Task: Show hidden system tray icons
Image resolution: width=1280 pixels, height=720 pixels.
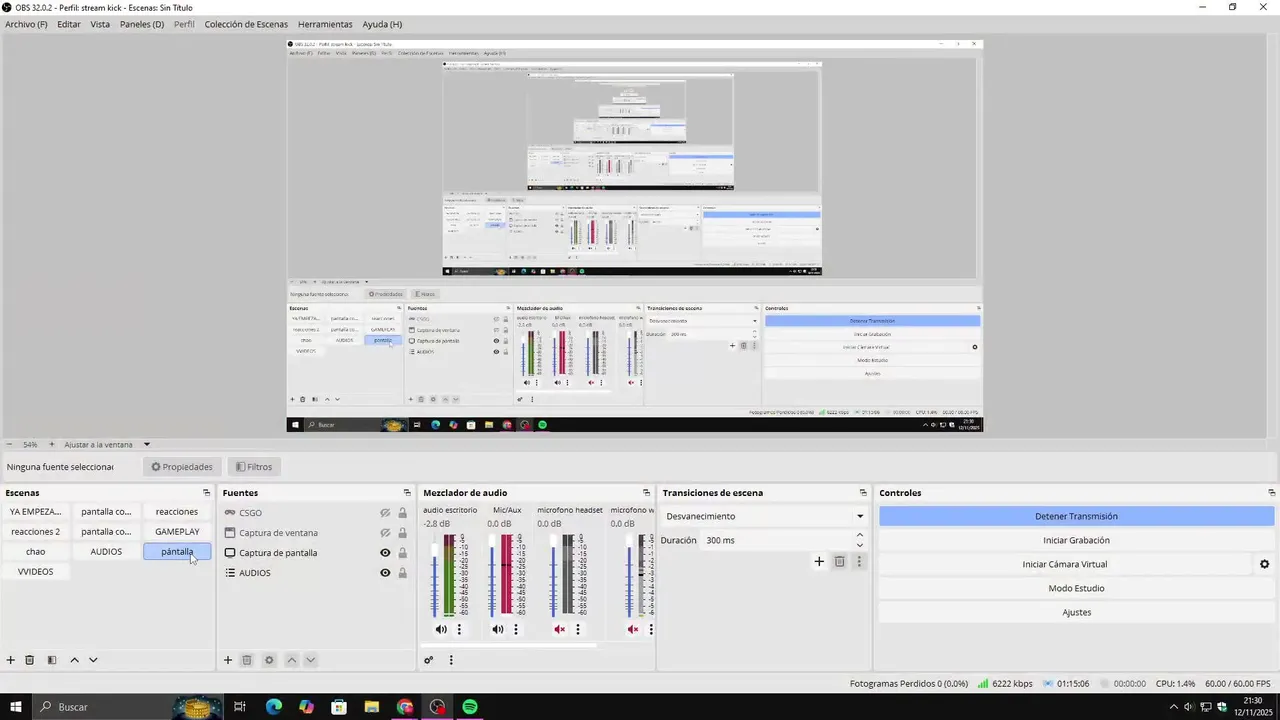Action: click(x=1172, y=707)
